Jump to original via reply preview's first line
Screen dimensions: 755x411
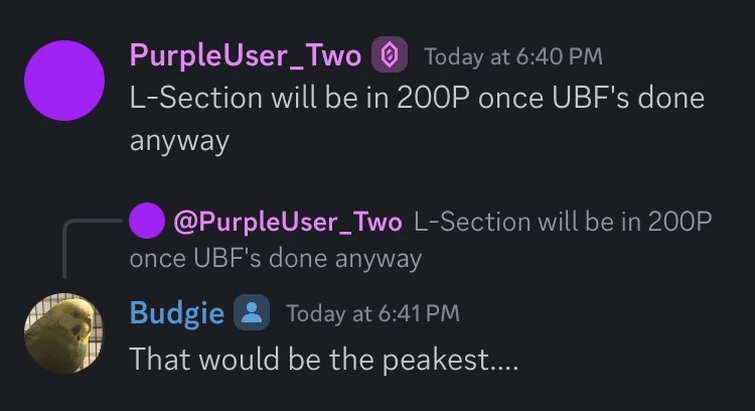click(561, 221)
